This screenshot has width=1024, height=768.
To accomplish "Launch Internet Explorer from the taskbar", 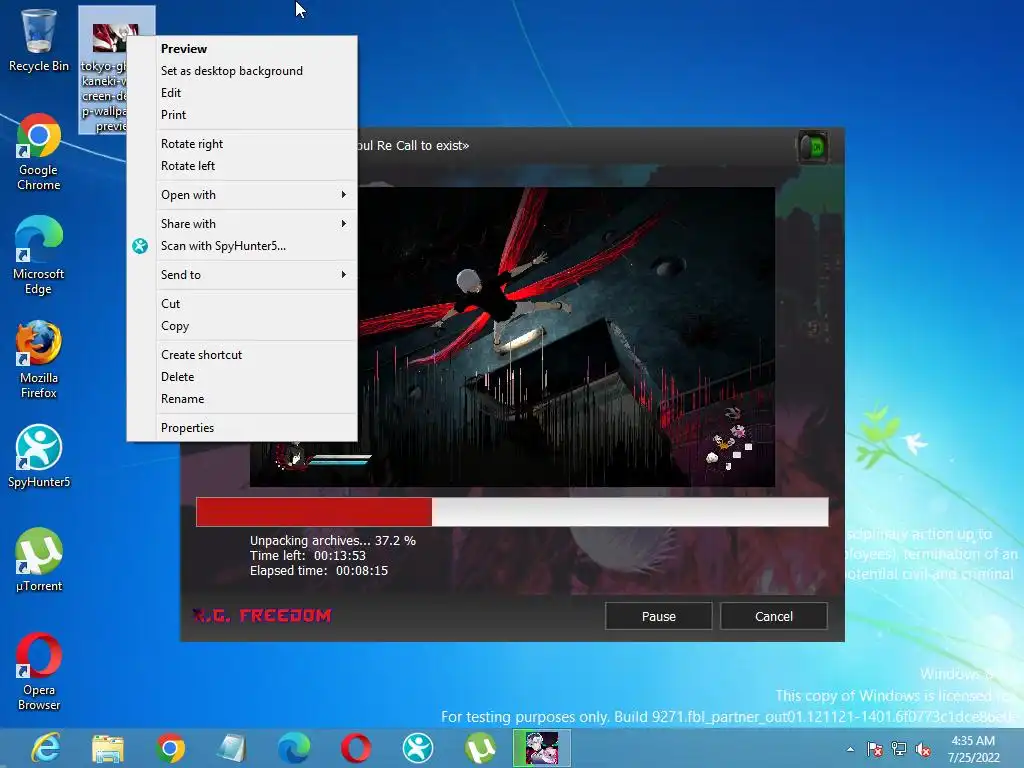I will (x=46, y=748).
